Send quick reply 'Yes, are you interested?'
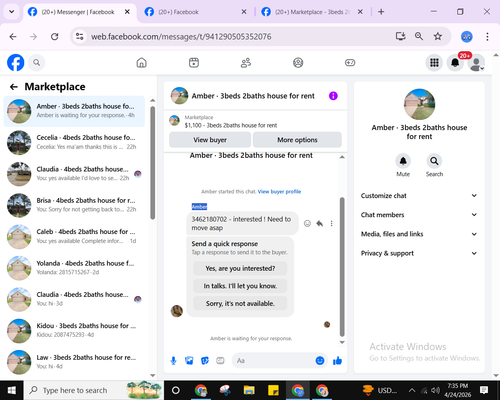 240,268
